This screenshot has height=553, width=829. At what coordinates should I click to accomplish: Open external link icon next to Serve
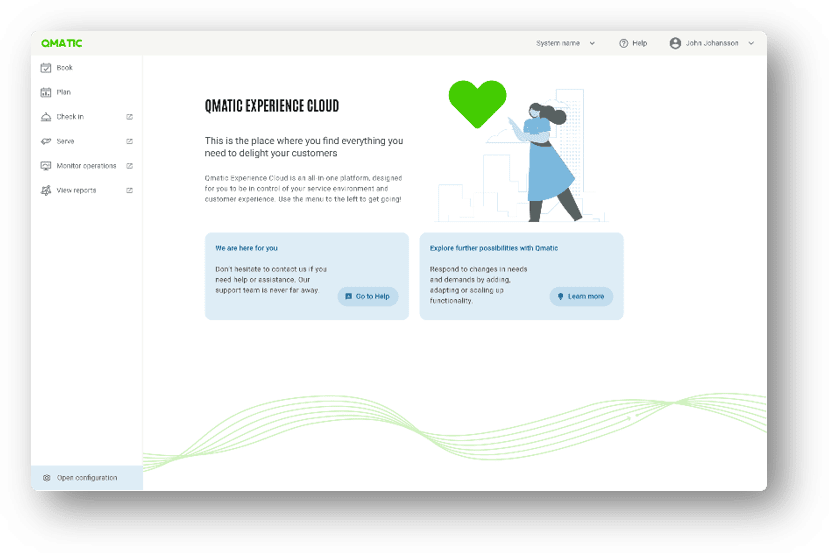tap(130, 141)
